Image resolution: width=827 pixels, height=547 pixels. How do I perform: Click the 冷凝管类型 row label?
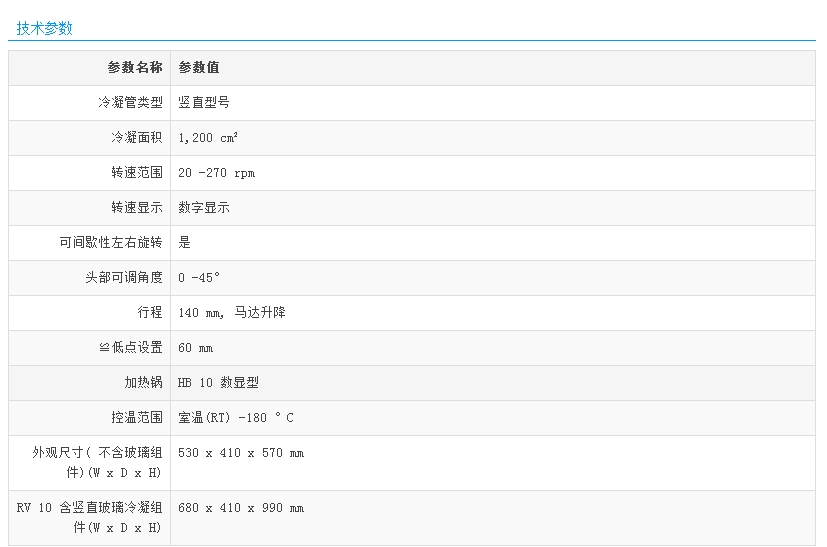point(130,103)
